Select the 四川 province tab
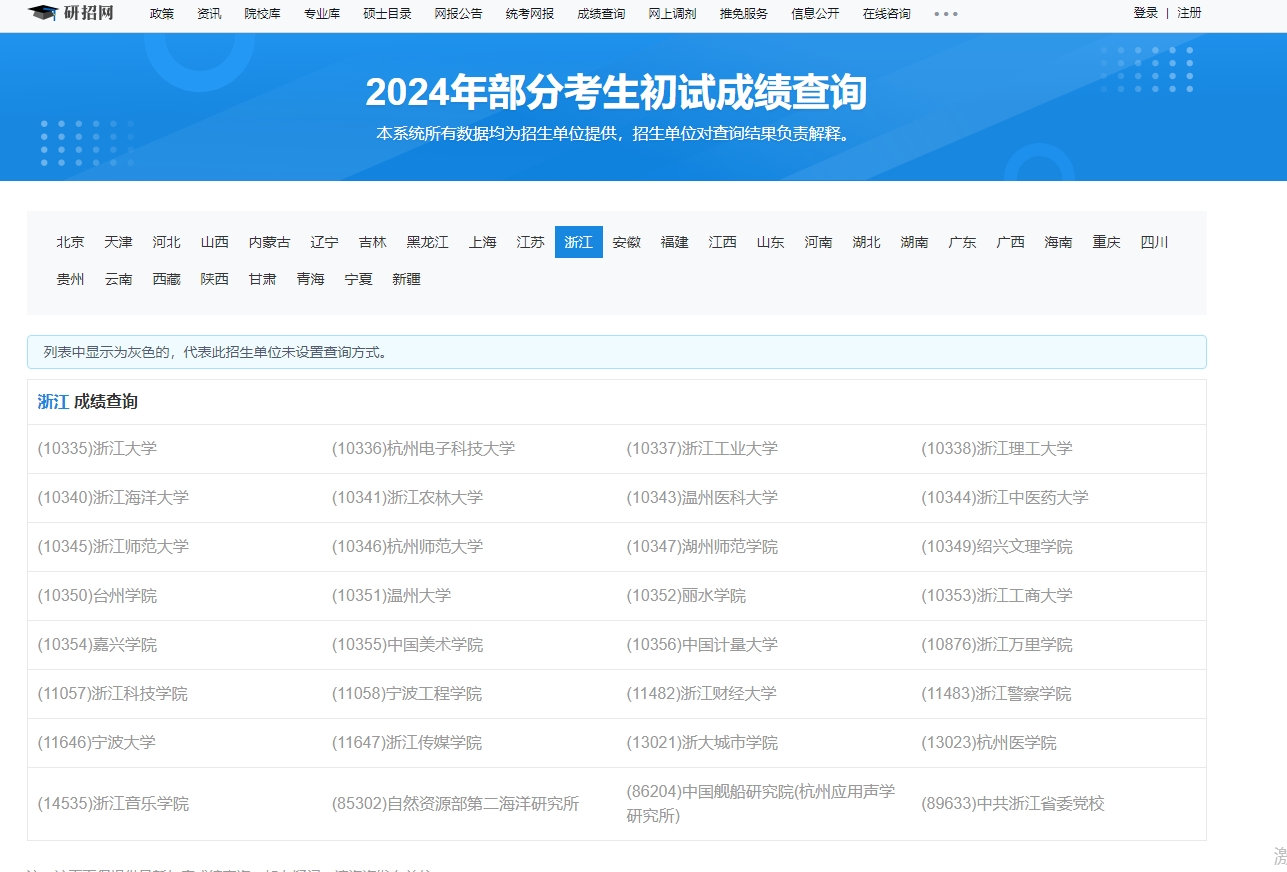This screenshot has height=872, width=1287. [x=1155, y=242]
